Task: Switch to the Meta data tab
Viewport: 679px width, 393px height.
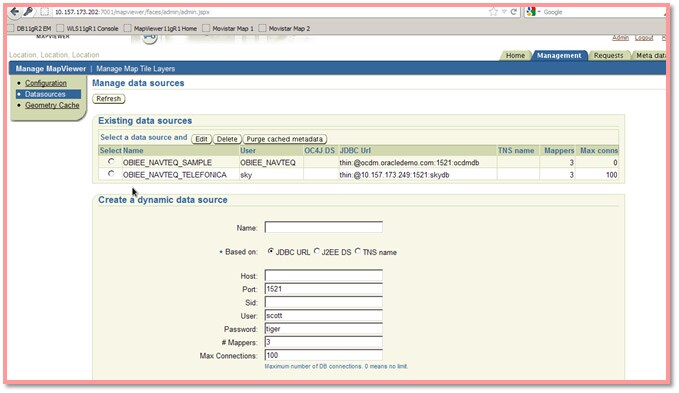Action: point(650,55)
